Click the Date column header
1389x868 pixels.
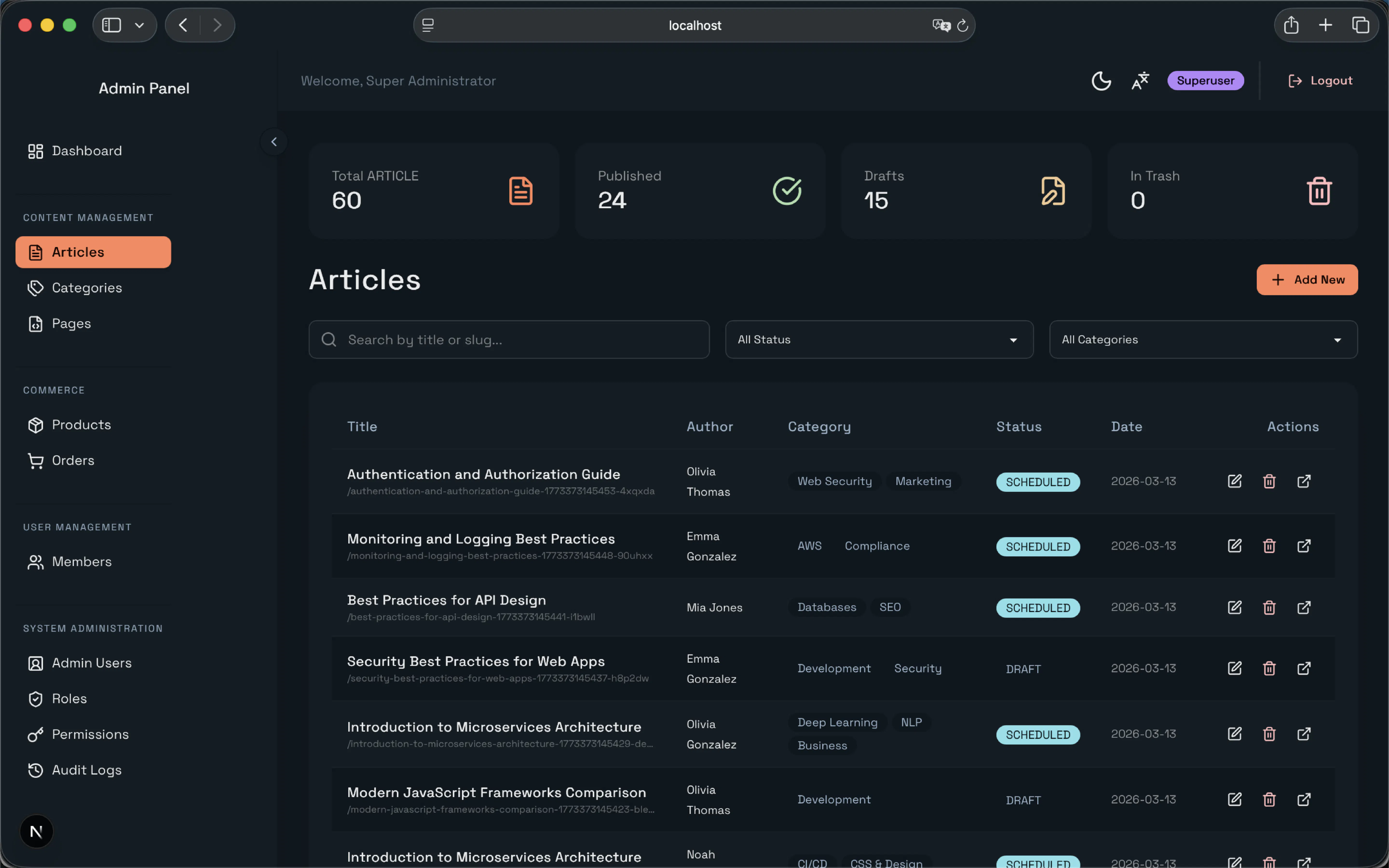click(x=1126, y=427)
